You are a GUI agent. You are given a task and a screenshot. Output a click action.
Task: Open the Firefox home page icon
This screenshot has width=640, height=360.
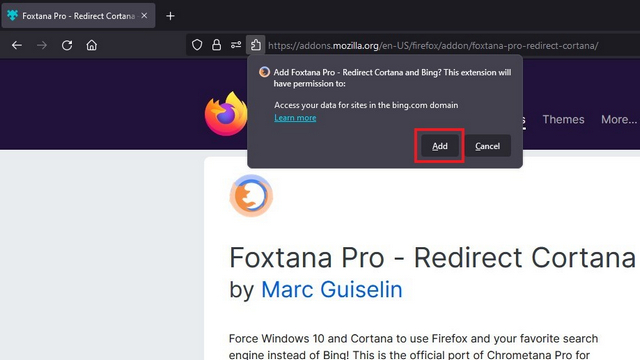tap(92, 45)
